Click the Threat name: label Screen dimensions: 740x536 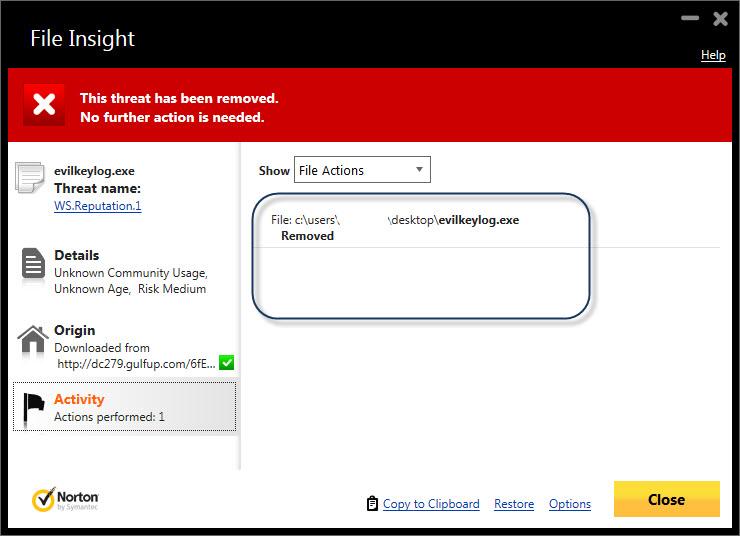pos(97,189)
